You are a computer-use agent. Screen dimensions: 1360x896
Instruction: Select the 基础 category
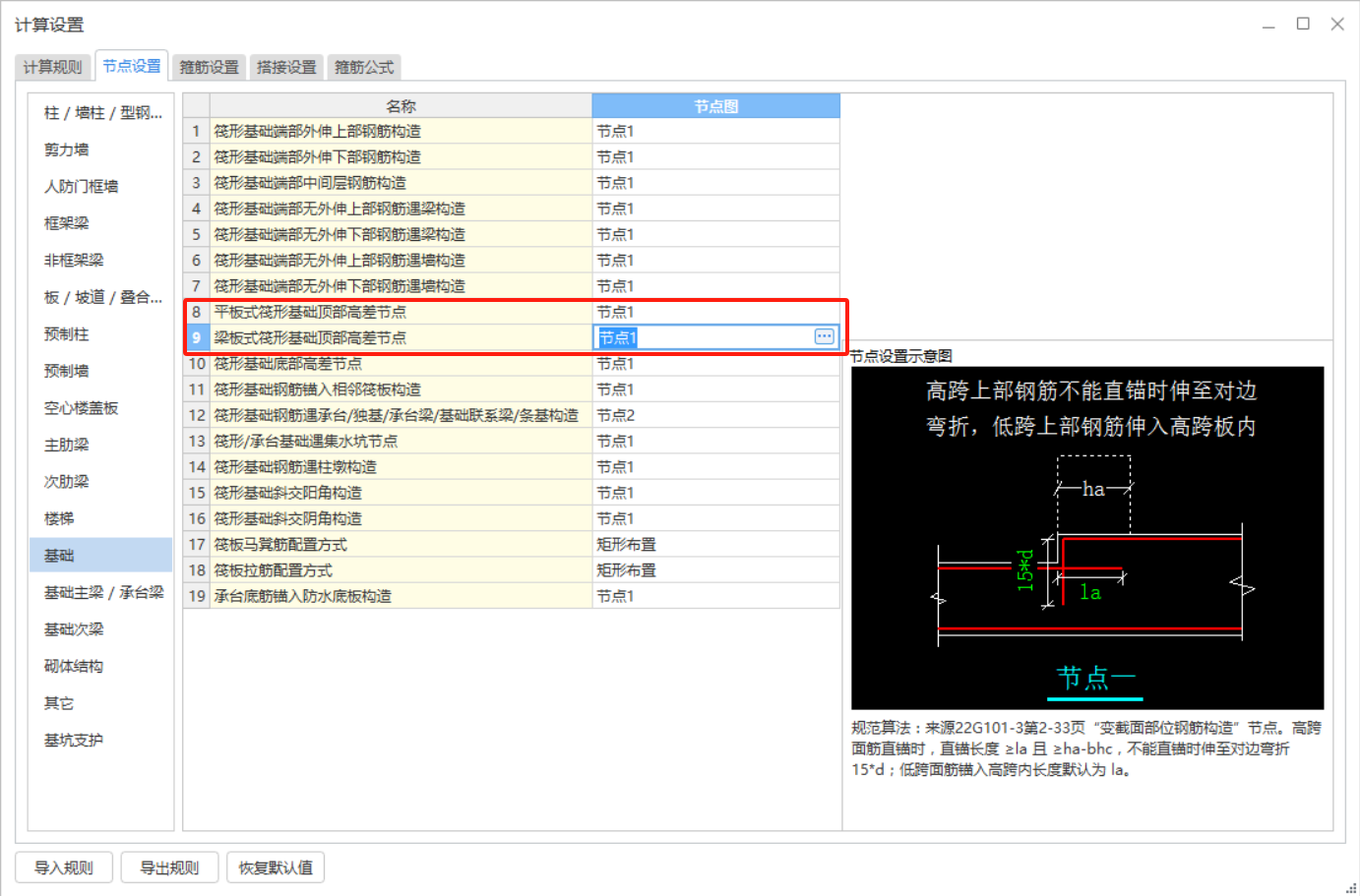pos(101,556)
